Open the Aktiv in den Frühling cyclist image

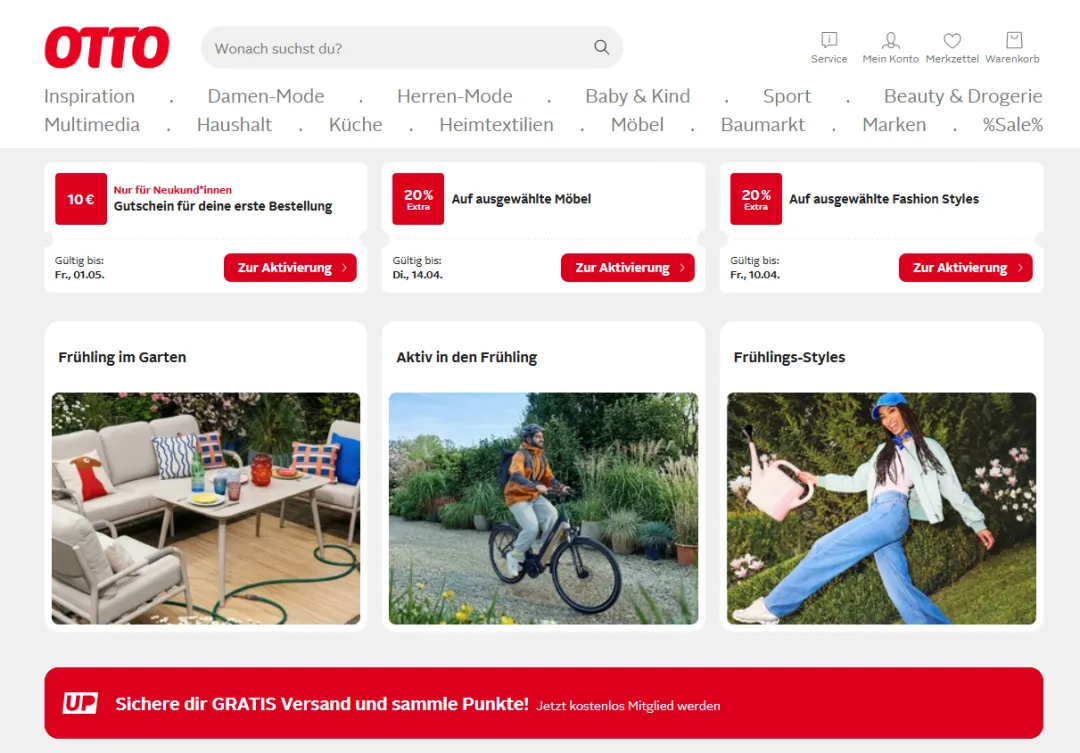(x=543, y=508)
